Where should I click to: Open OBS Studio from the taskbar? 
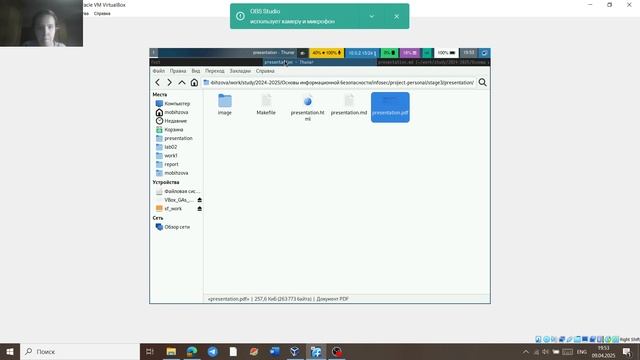[x=337, y=351]
